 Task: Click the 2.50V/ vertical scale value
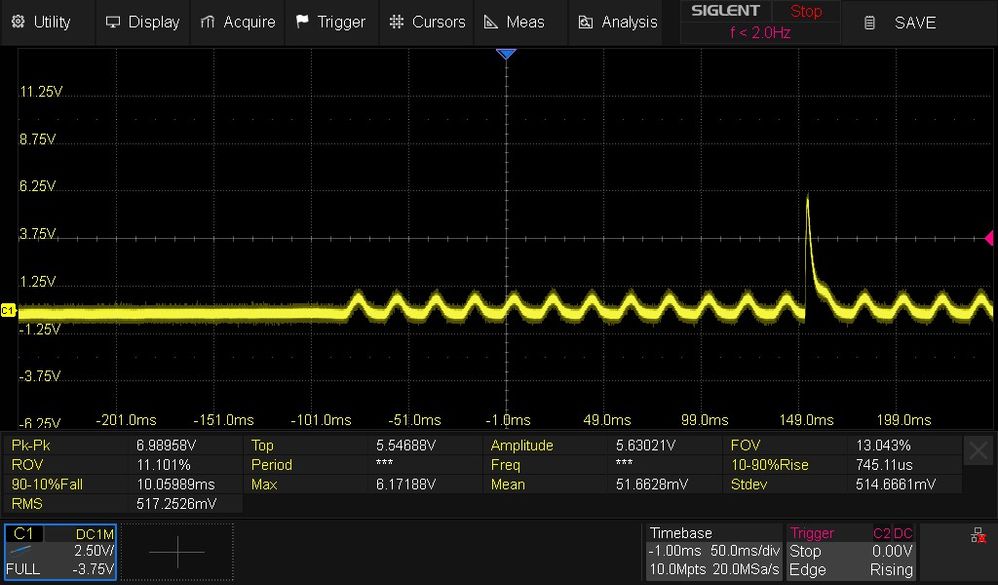[x=94, y=551]
